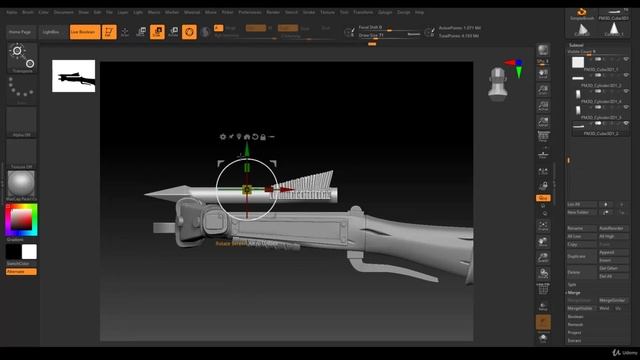
Task: Toggle visibility eye of PM3D_Cube3D1_1 subtool
Action: click(626, 59)
